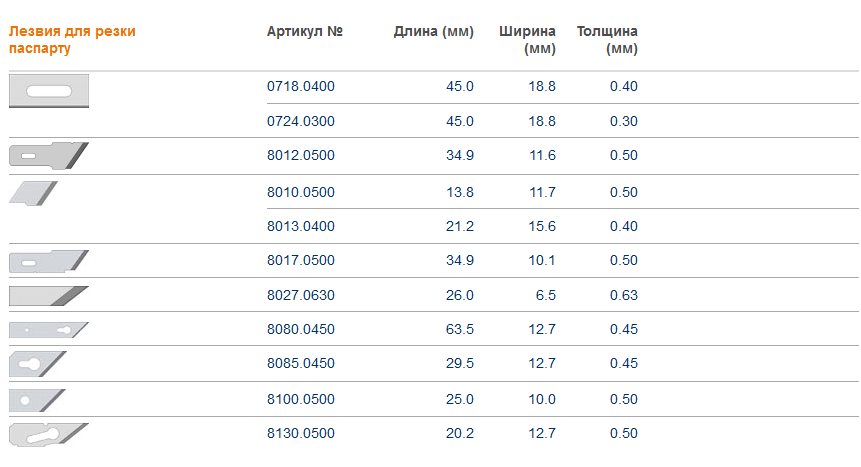Click the small trapezoid blade icon for 8010.0500
Viewport: 861px width, 467px height.
point(33,193)
